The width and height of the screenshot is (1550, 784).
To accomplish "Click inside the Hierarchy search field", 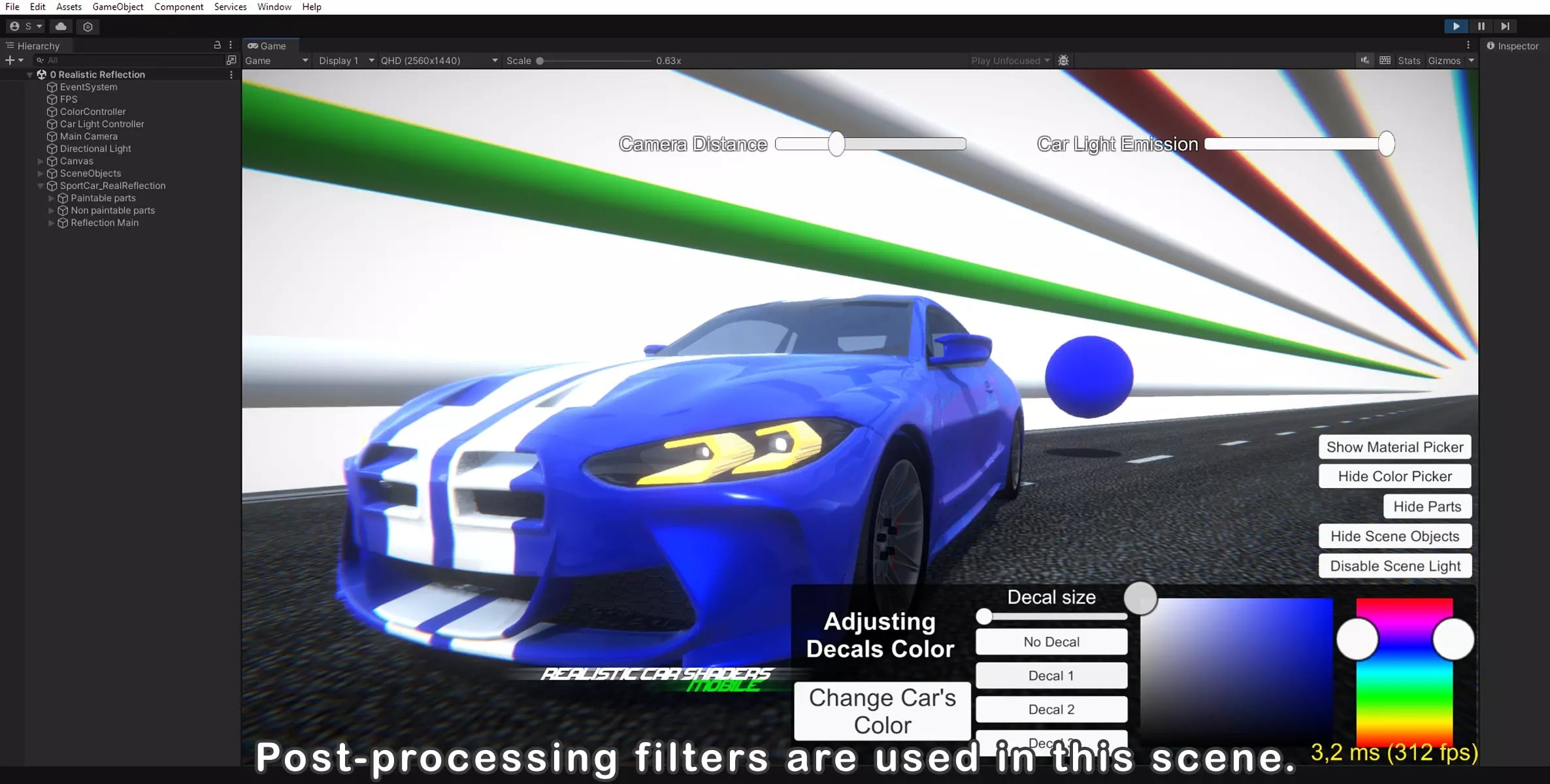I will (x=105, y=60).
